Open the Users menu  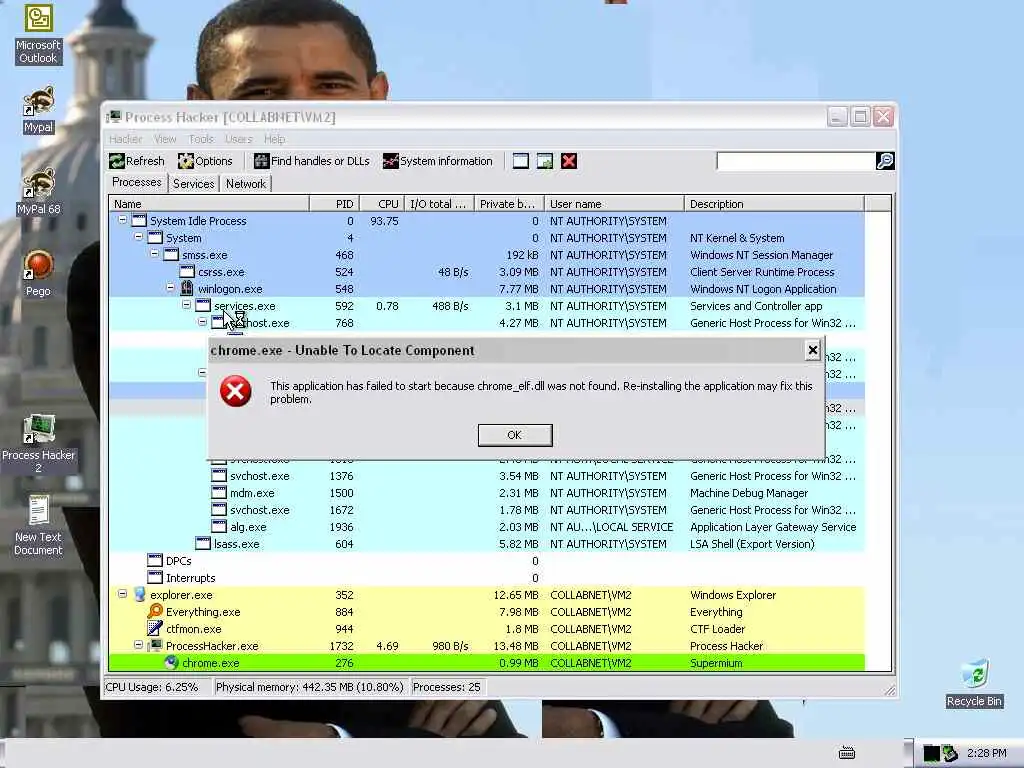tap(238, 139)
